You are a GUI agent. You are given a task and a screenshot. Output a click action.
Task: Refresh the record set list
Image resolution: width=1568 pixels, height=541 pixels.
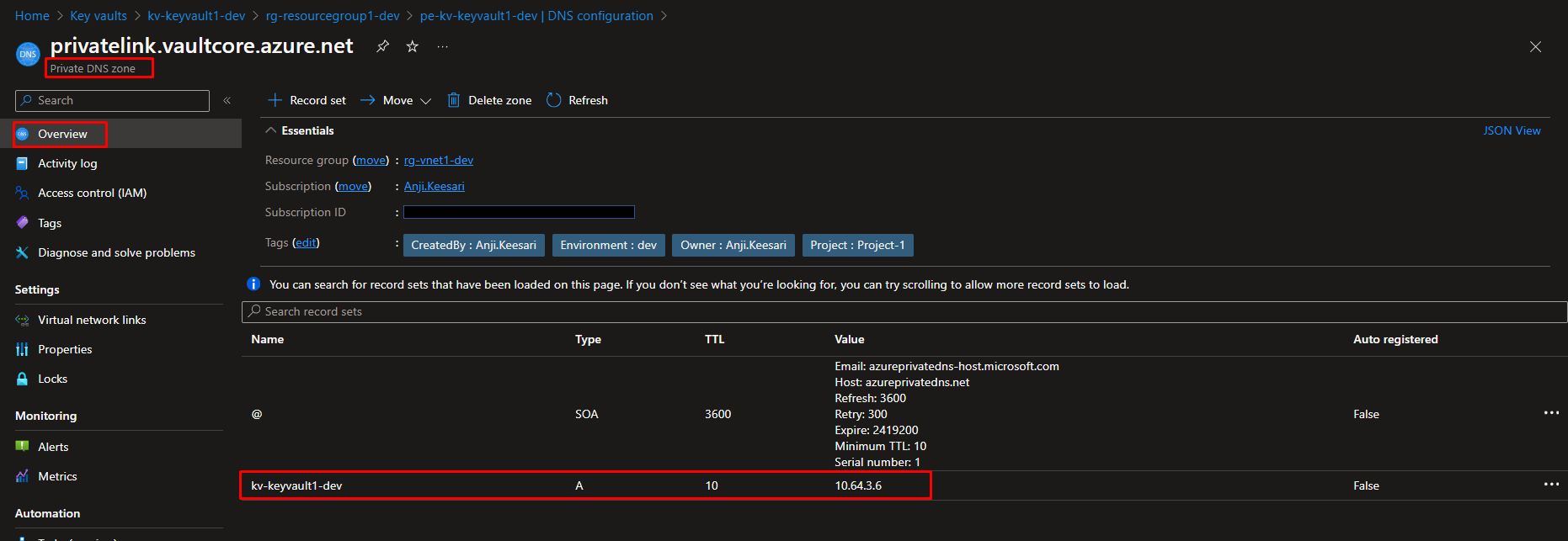(x=578, y=100)
